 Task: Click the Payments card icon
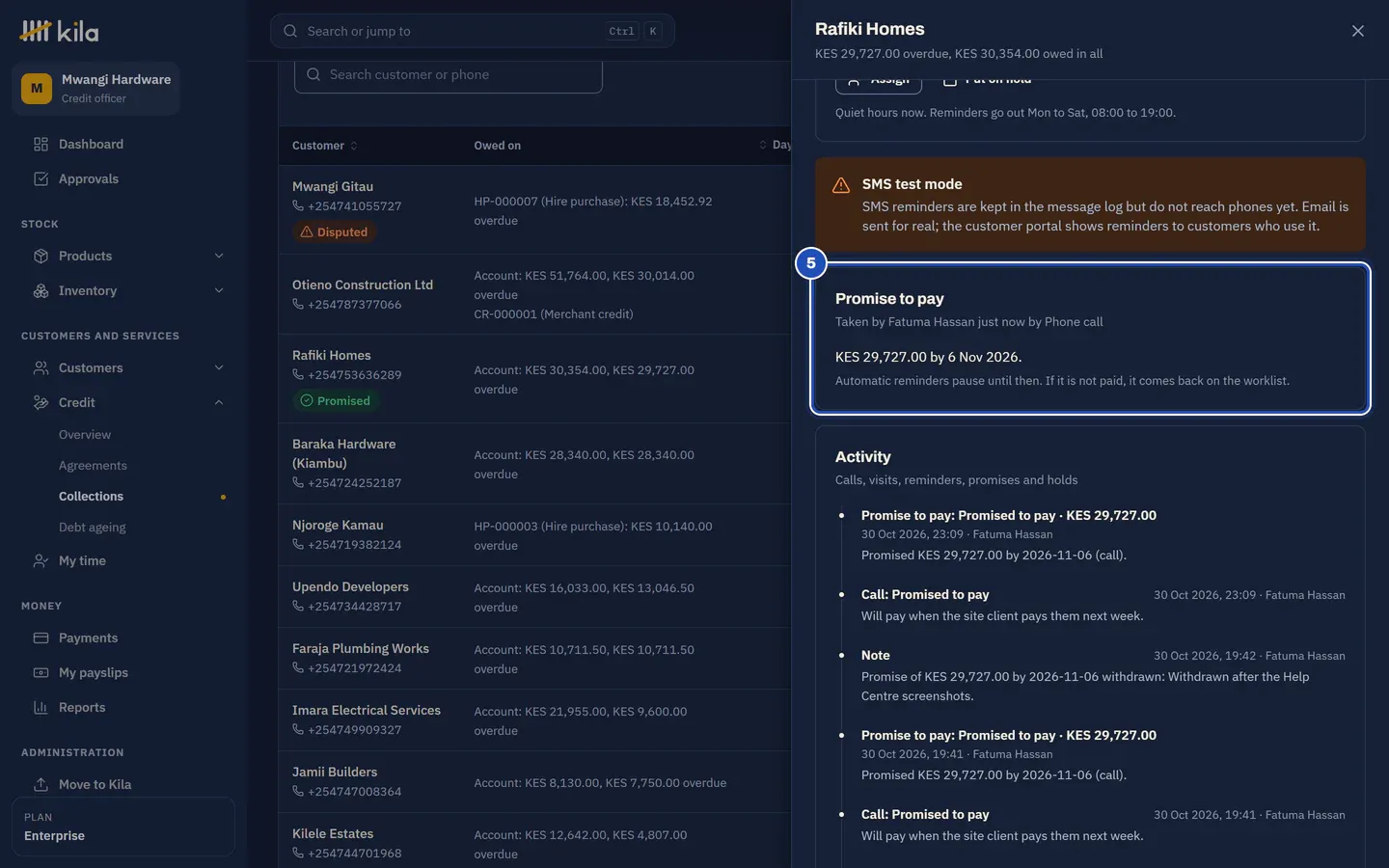click(41, 637)
